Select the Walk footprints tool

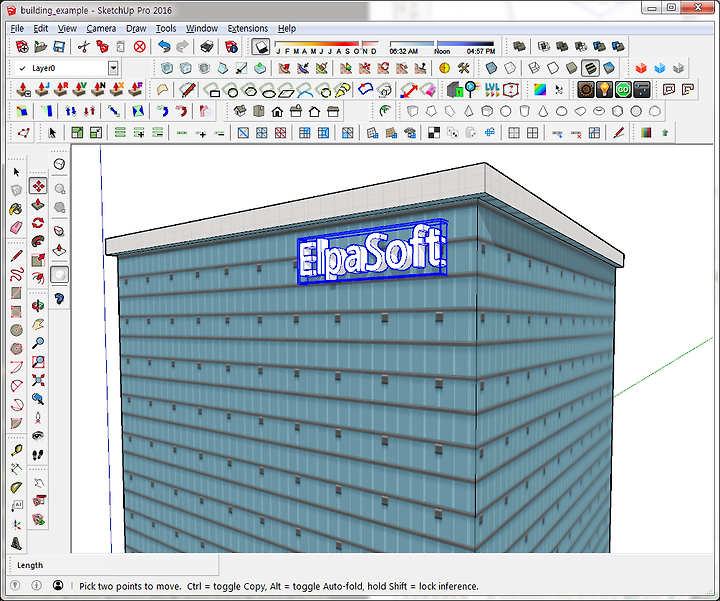coord(38,455)
